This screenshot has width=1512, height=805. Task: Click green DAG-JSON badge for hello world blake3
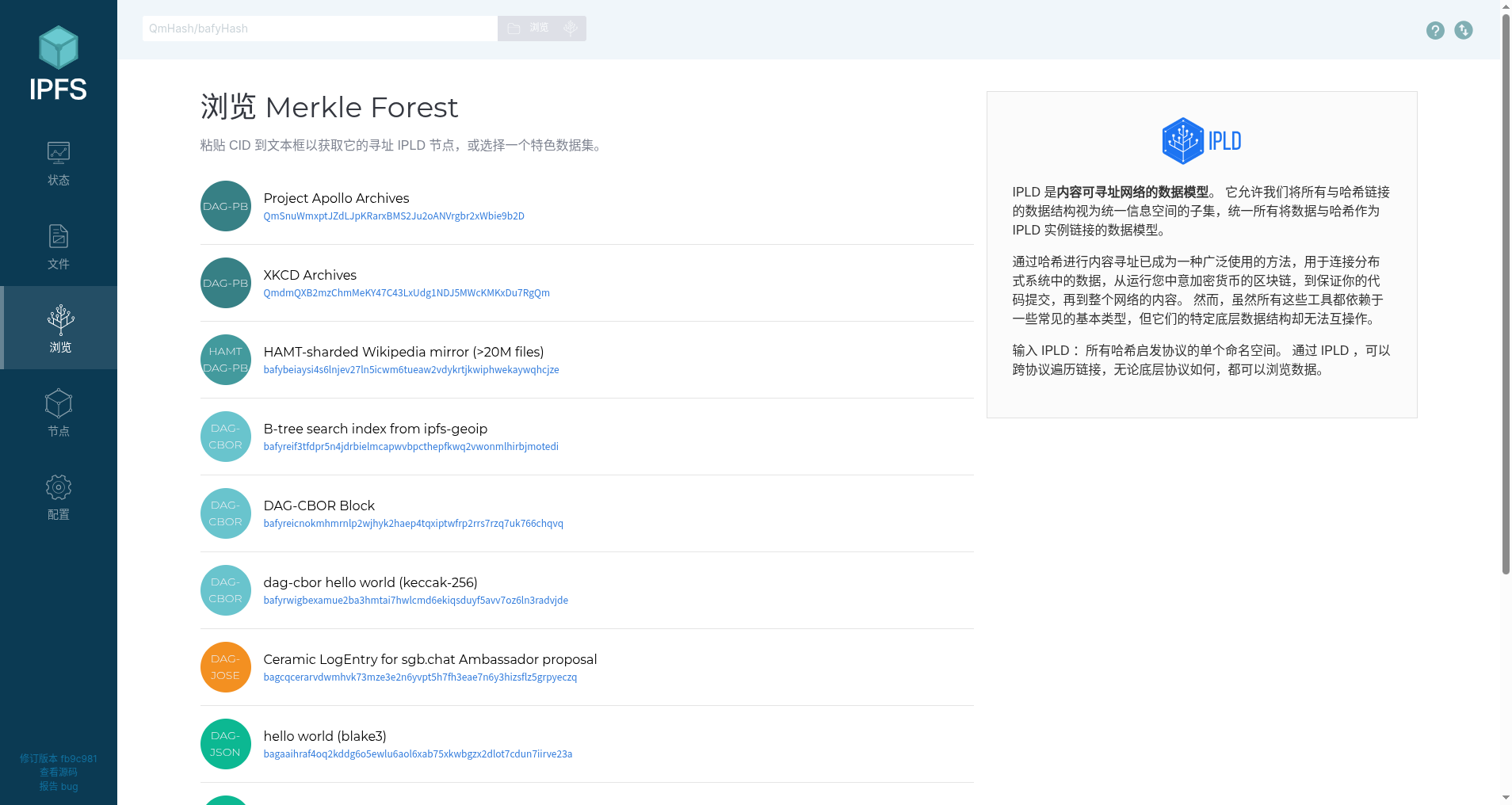(226, 744)
